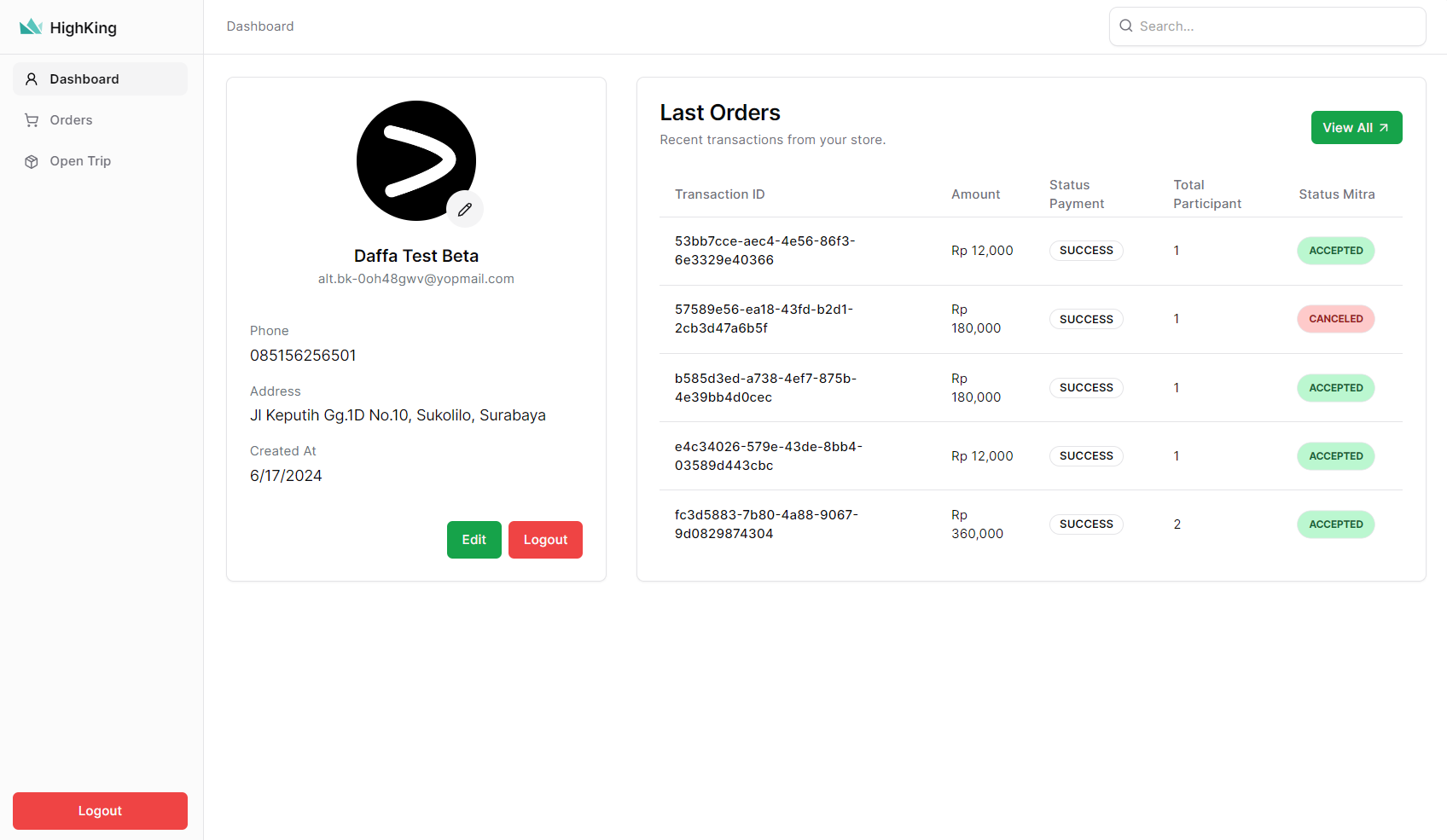Open the Orders menu item
Screen dimensions: 1447x840
click(x=71, y=120)
